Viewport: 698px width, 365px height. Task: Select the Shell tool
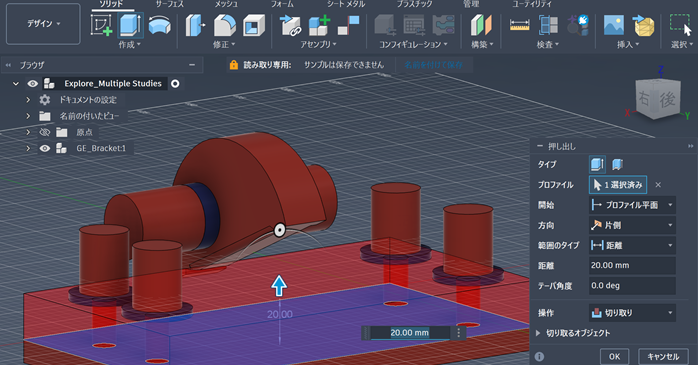pyautogui.click(x=254, y=25)
